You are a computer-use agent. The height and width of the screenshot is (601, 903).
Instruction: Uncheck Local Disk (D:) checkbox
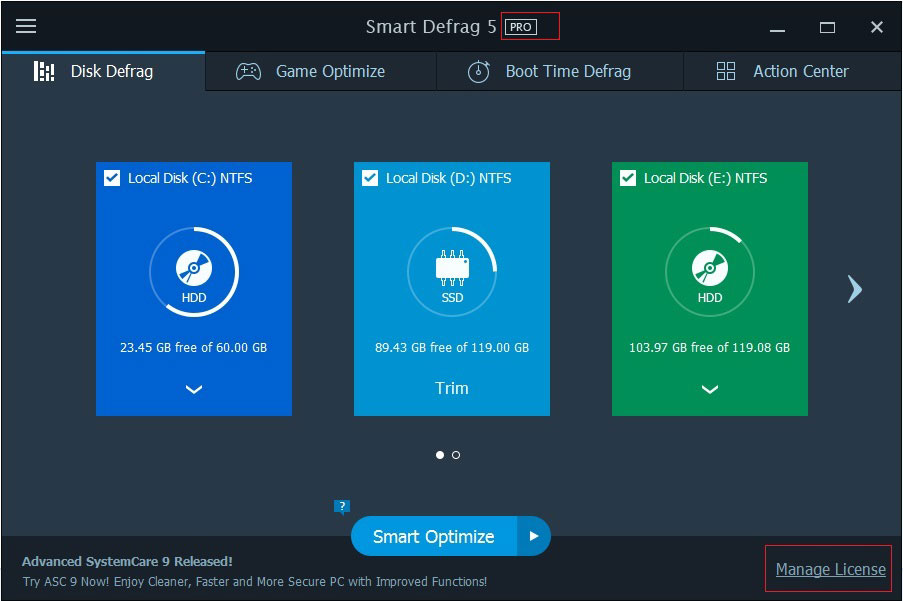coord(370,178)
